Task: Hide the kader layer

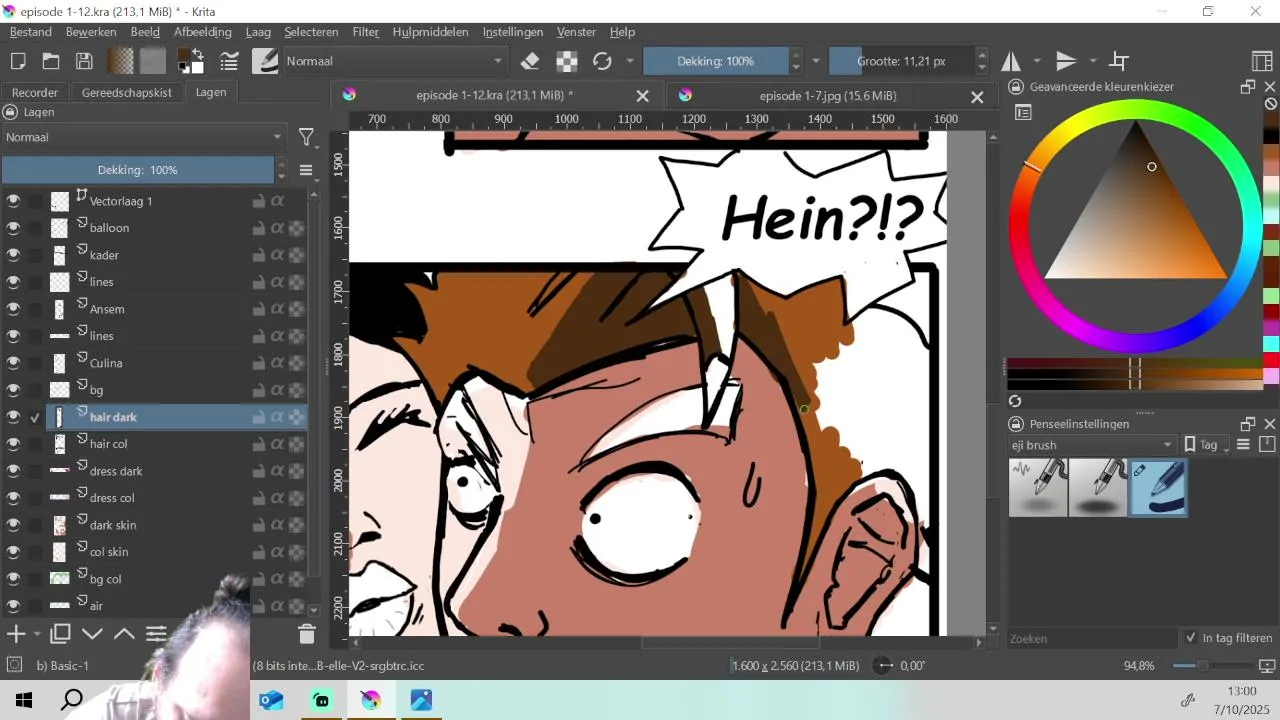Action: click(x=13, y=255)
